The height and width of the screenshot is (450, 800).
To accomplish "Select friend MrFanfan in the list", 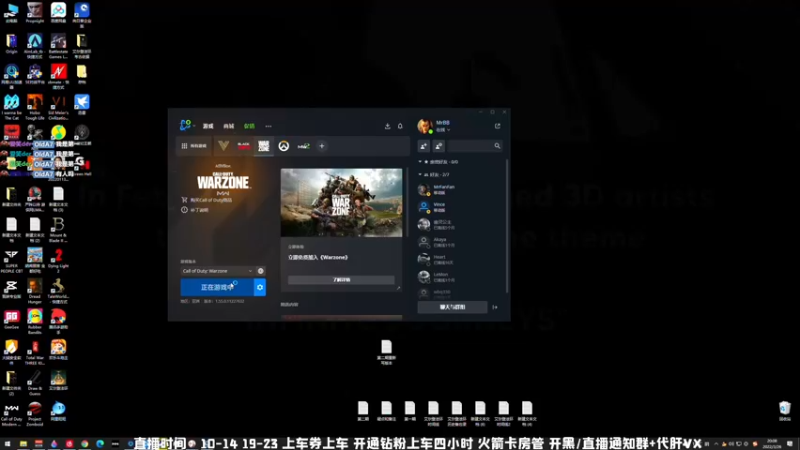I will pyautogui.click(x=461, y=190).
